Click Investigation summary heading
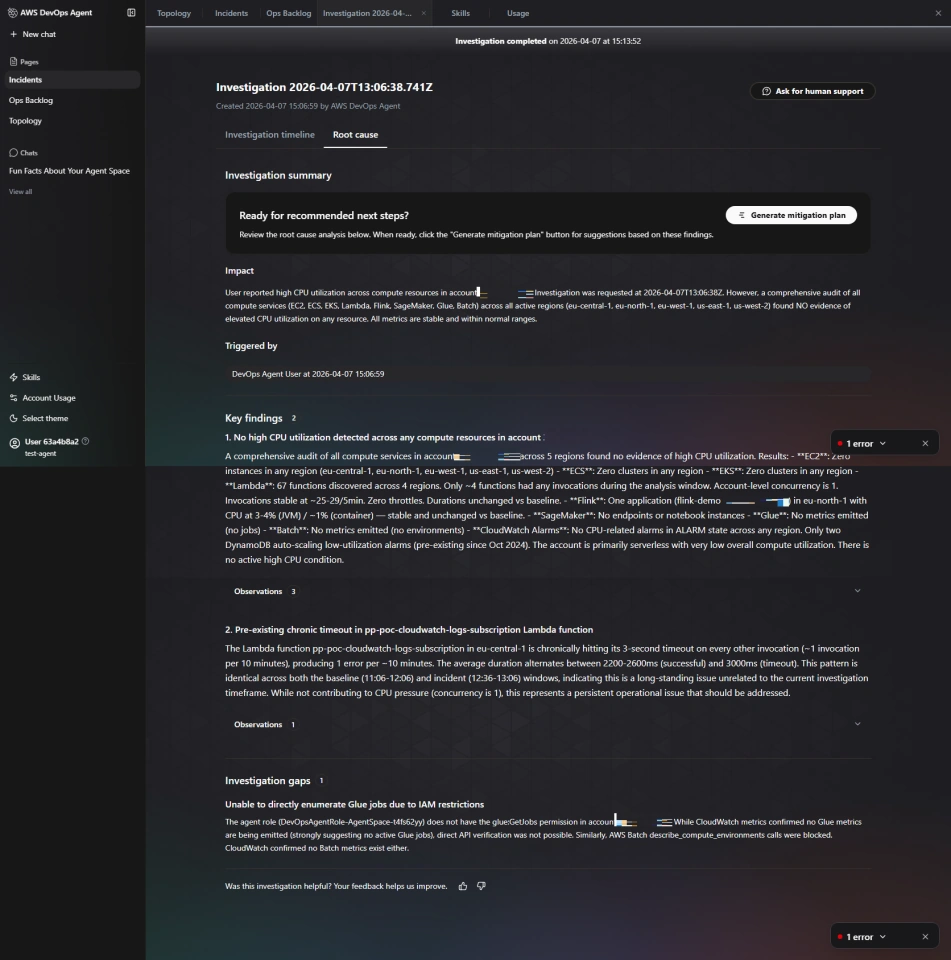 click(x=278, y=175)
